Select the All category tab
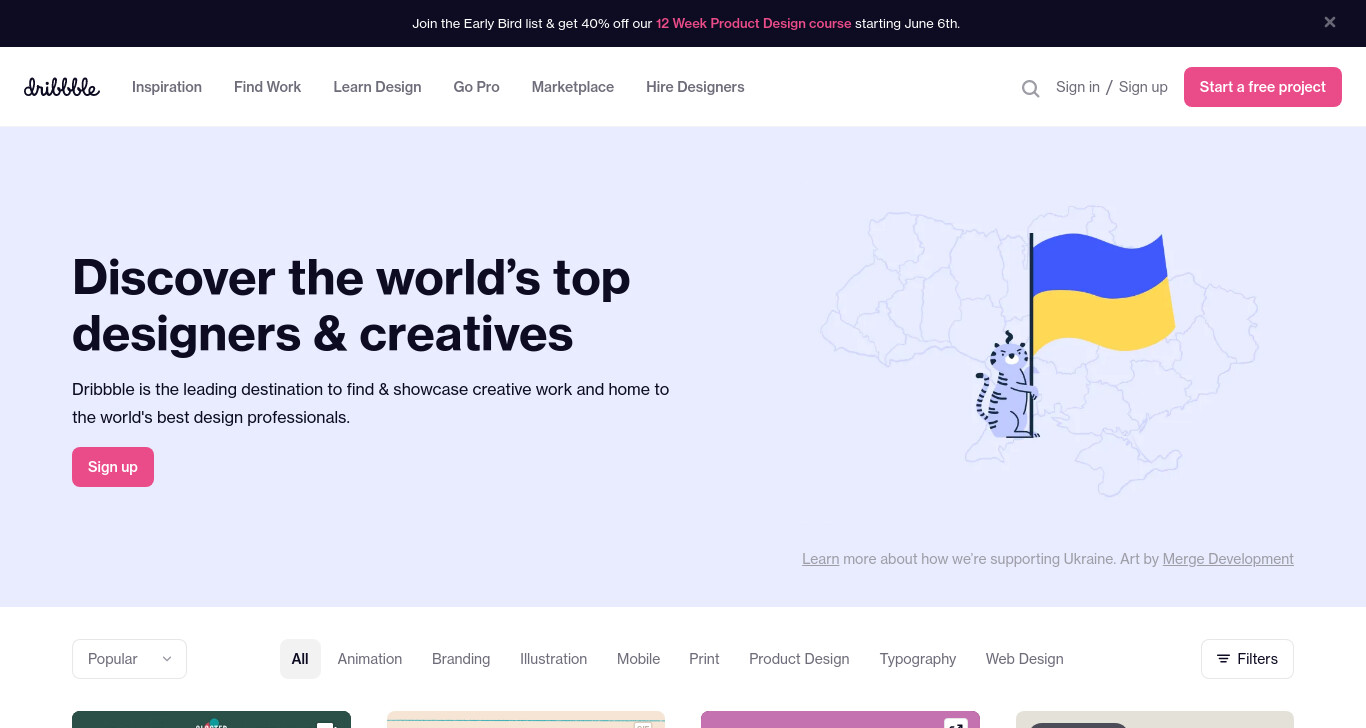The height and width of the screenshot is (728, 1366). coord(300,659)
